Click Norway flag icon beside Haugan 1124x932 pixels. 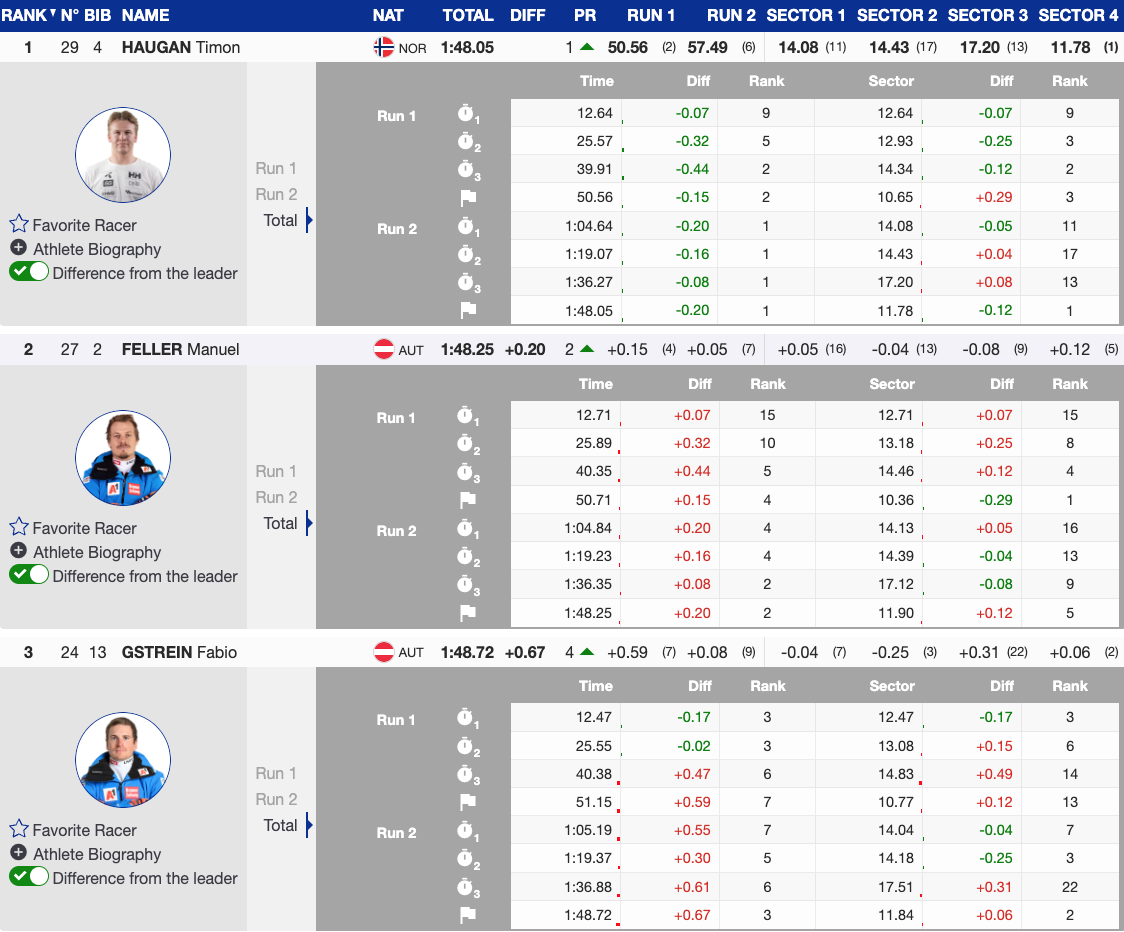[x=383, y=47]
